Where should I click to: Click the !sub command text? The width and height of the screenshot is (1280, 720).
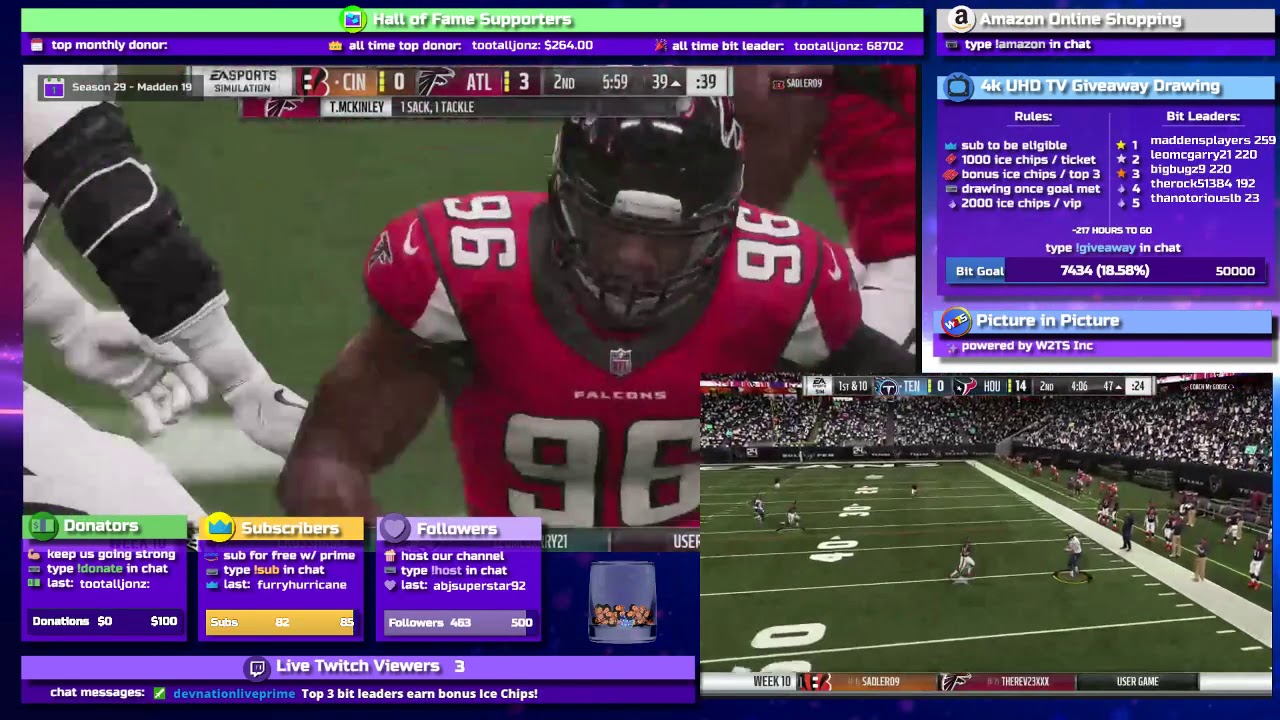point(267,570)
